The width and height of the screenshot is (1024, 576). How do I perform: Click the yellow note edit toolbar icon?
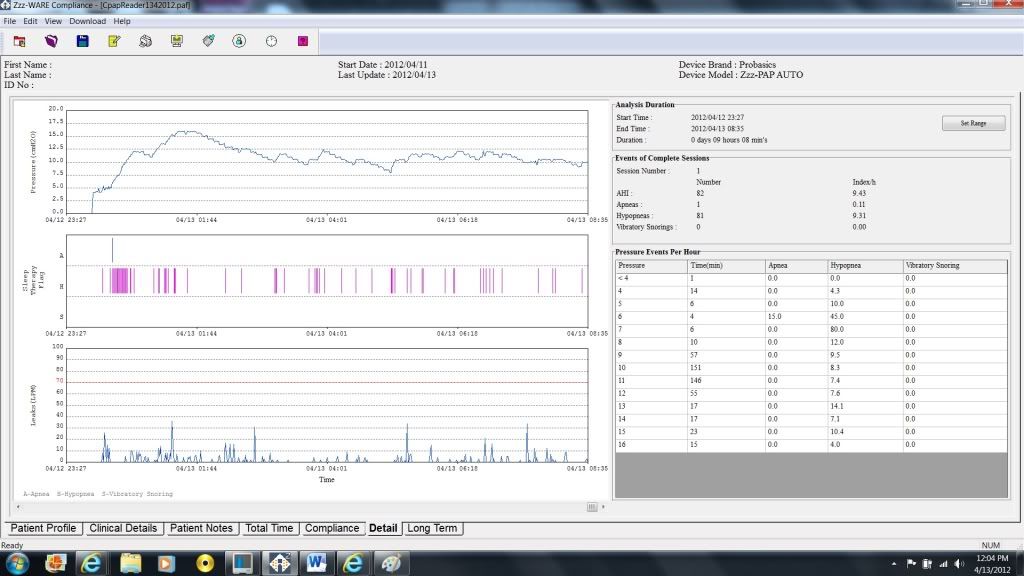(114, 41)
